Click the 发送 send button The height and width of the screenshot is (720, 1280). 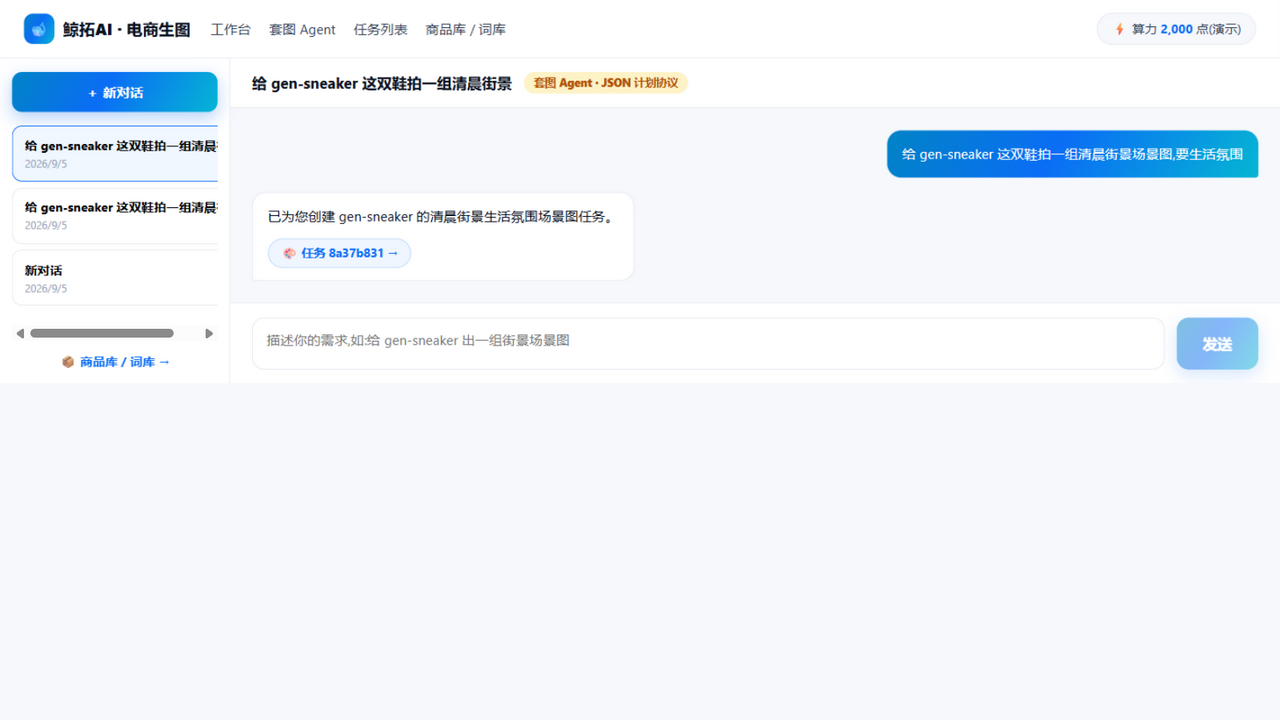point(1217,344)
